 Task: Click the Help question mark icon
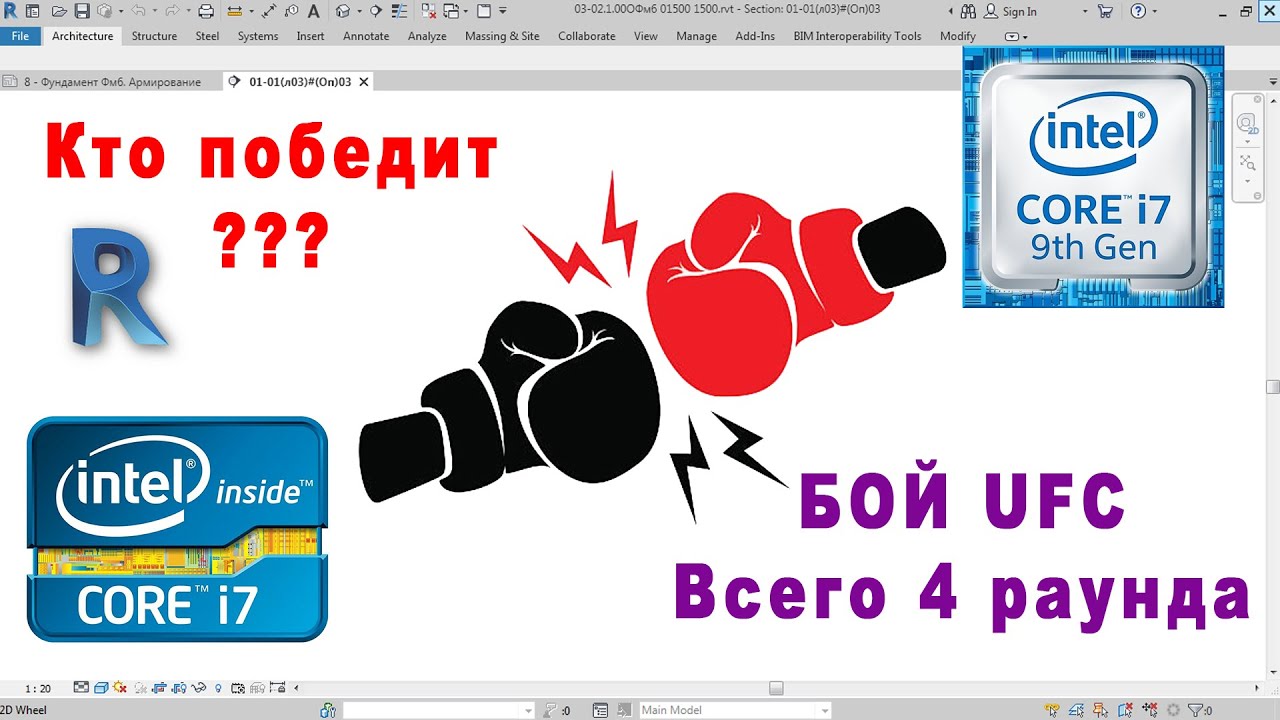[x=1138, y=12]
